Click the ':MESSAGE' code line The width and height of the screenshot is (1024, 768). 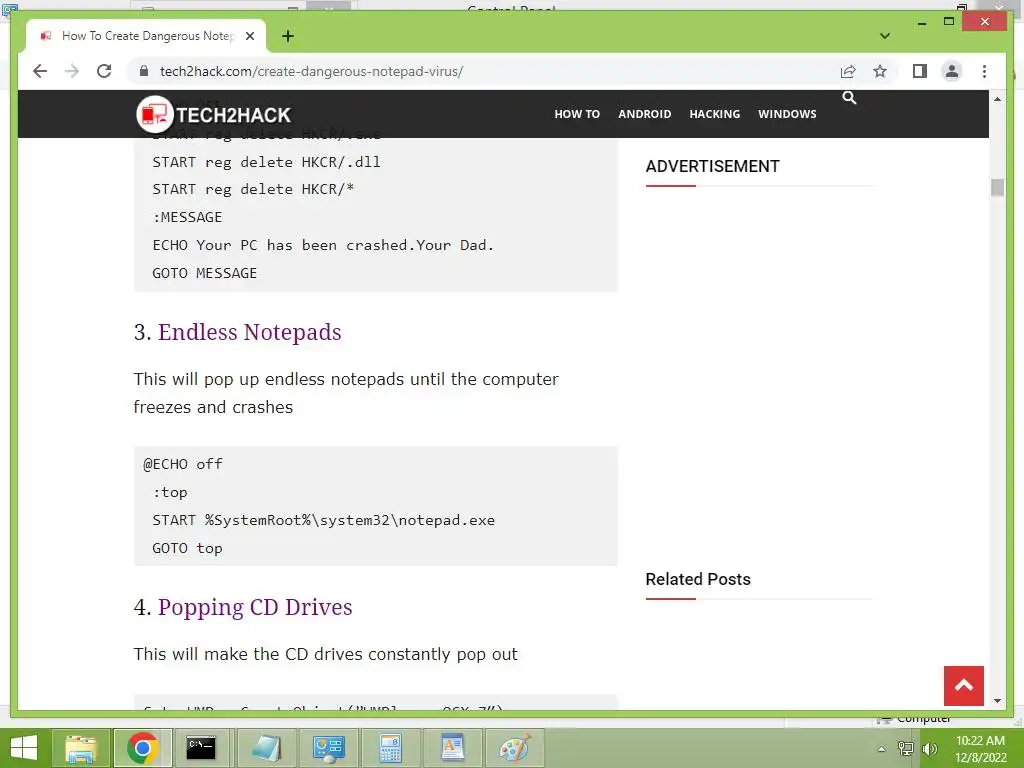(187, 217)
